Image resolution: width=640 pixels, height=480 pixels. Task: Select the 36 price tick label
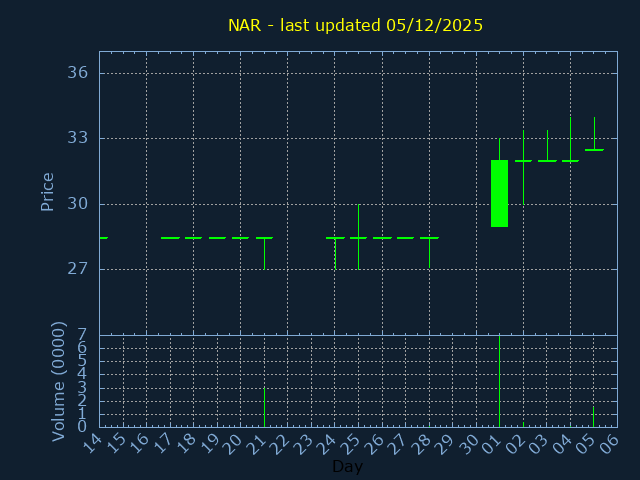[x=78, y=73]
